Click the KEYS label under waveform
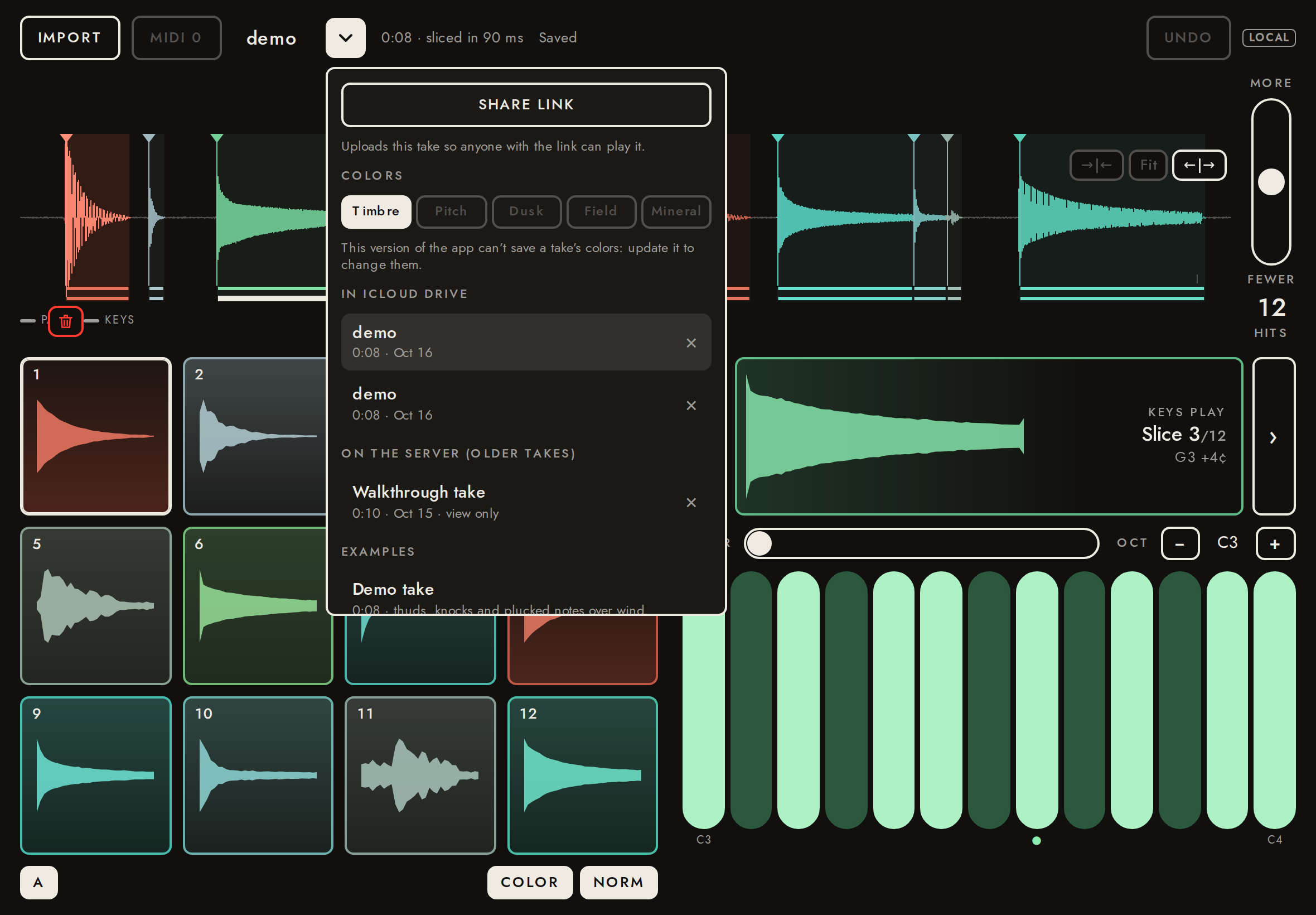1316x915 pixels. (119, 320)
